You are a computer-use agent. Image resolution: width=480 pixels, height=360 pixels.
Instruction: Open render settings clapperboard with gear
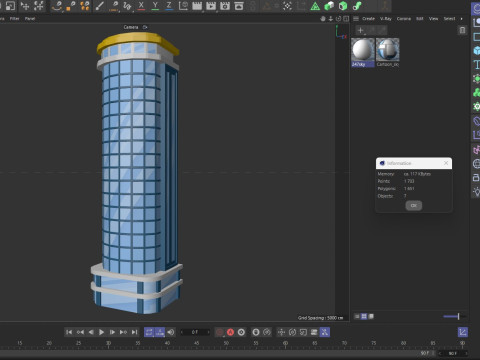225,6
